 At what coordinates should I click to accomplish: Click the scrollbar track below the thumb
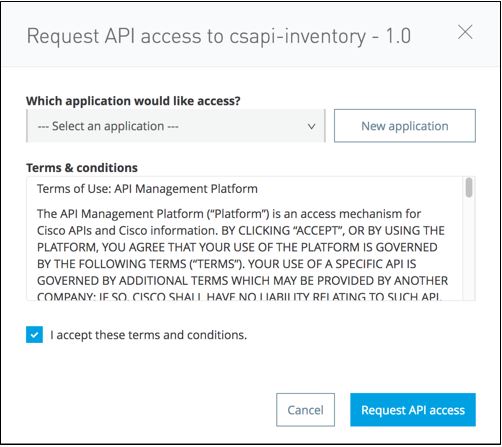[469, 248]
